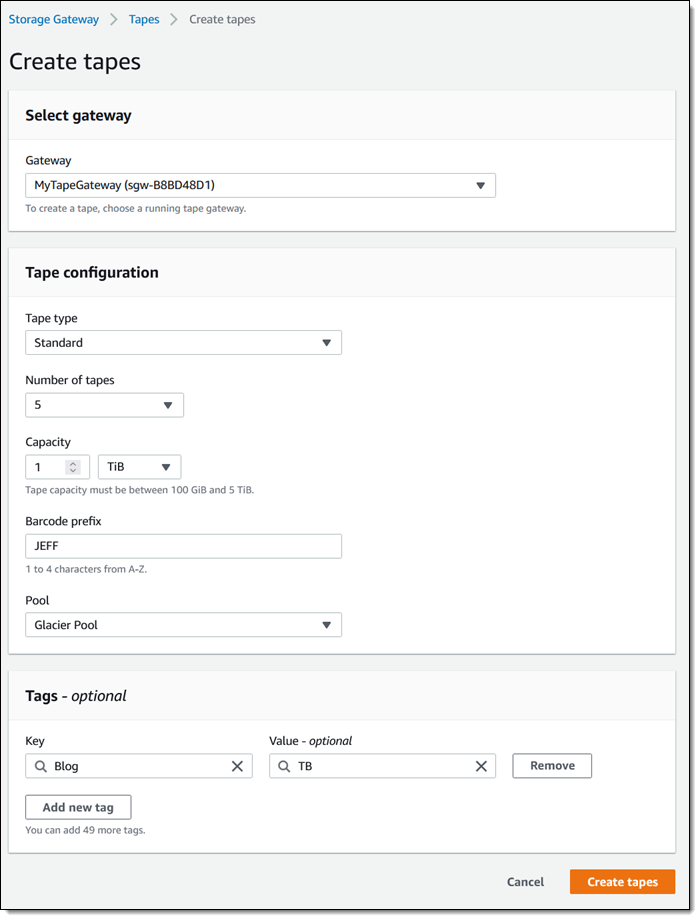Click Add new tag button

coord(78,807)
